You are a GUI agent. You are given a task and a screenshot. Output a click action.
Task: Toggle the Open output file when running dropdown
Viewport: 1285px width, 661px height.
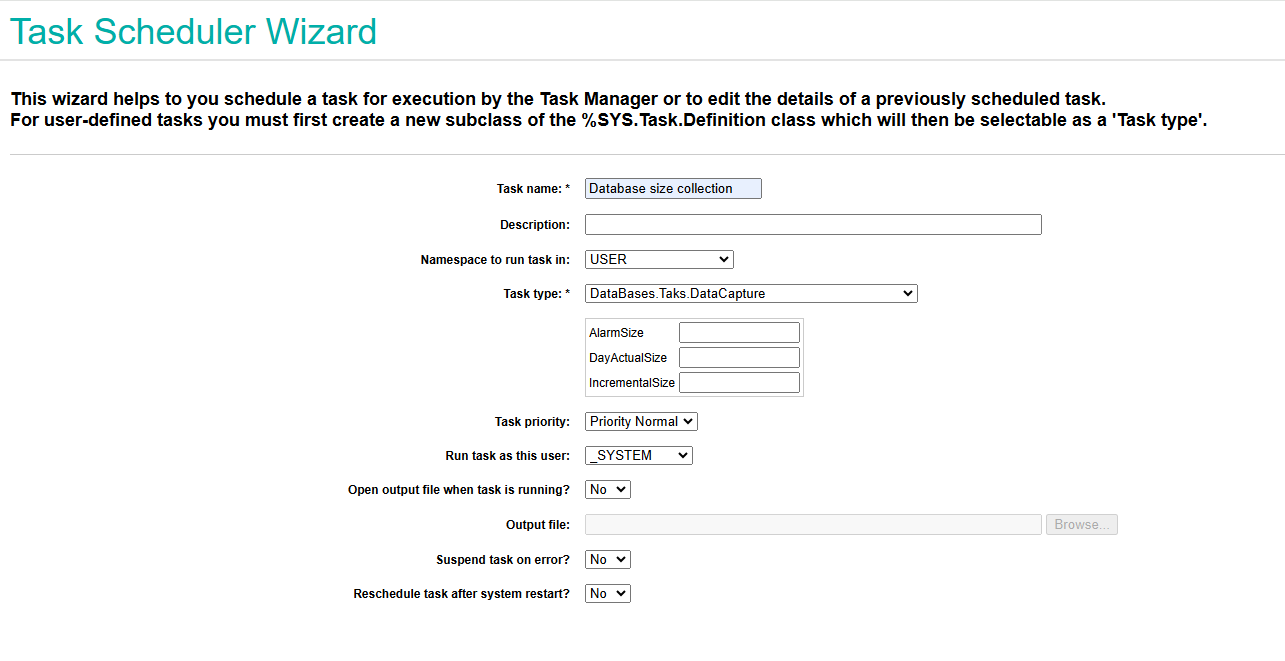pos(607,490)
